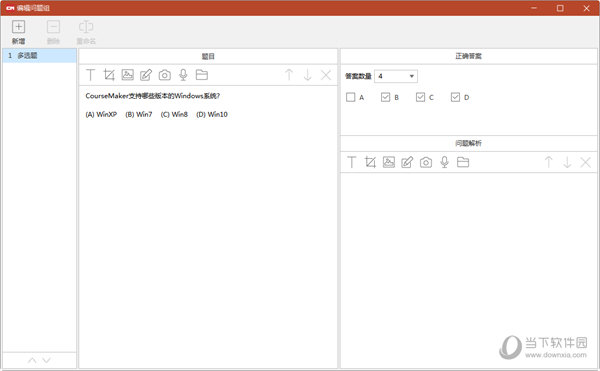Select question 1 多选题 in list
This screenshot has height=371, width=600.
pyautogui.click(x=39, y=55)
